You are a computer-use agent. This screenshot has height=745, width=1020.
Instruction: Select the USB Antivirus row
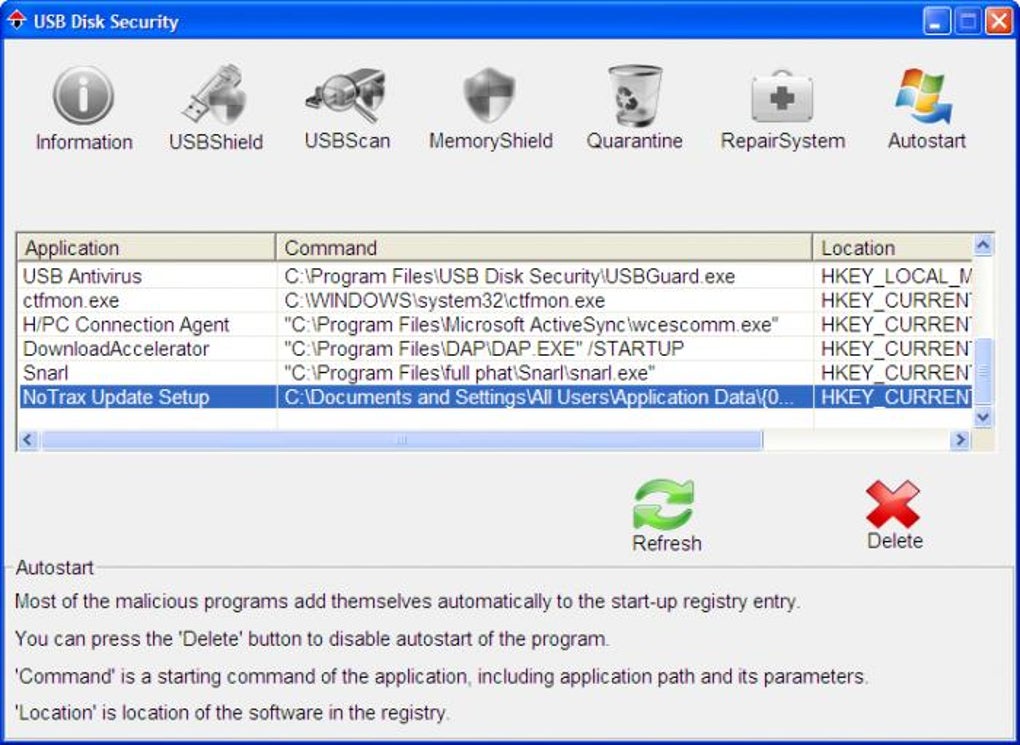(495, 276)
